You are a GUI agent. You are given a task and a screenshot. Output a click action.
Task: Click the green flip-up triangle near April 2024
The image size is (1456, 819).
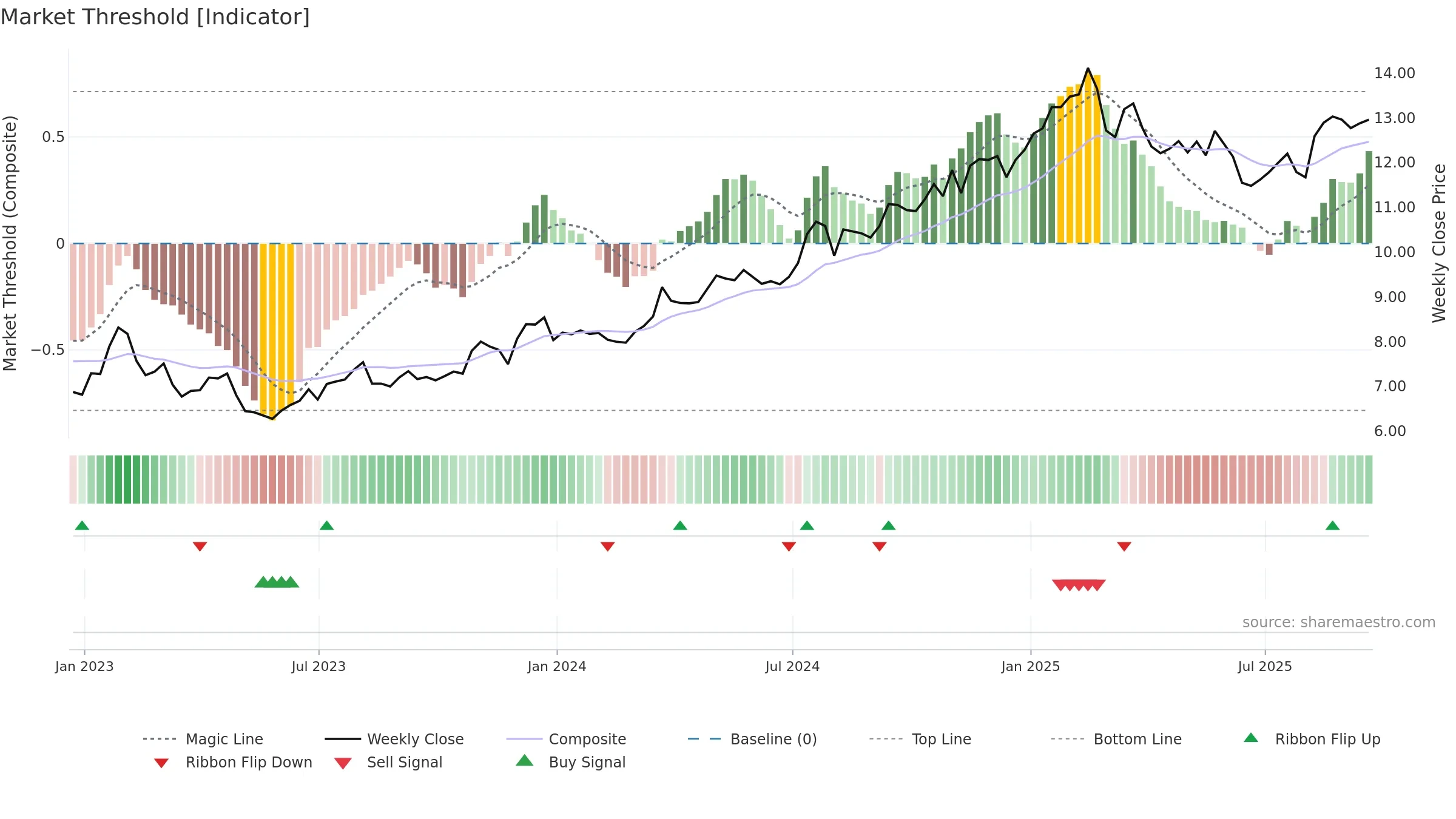click(680, 525)
